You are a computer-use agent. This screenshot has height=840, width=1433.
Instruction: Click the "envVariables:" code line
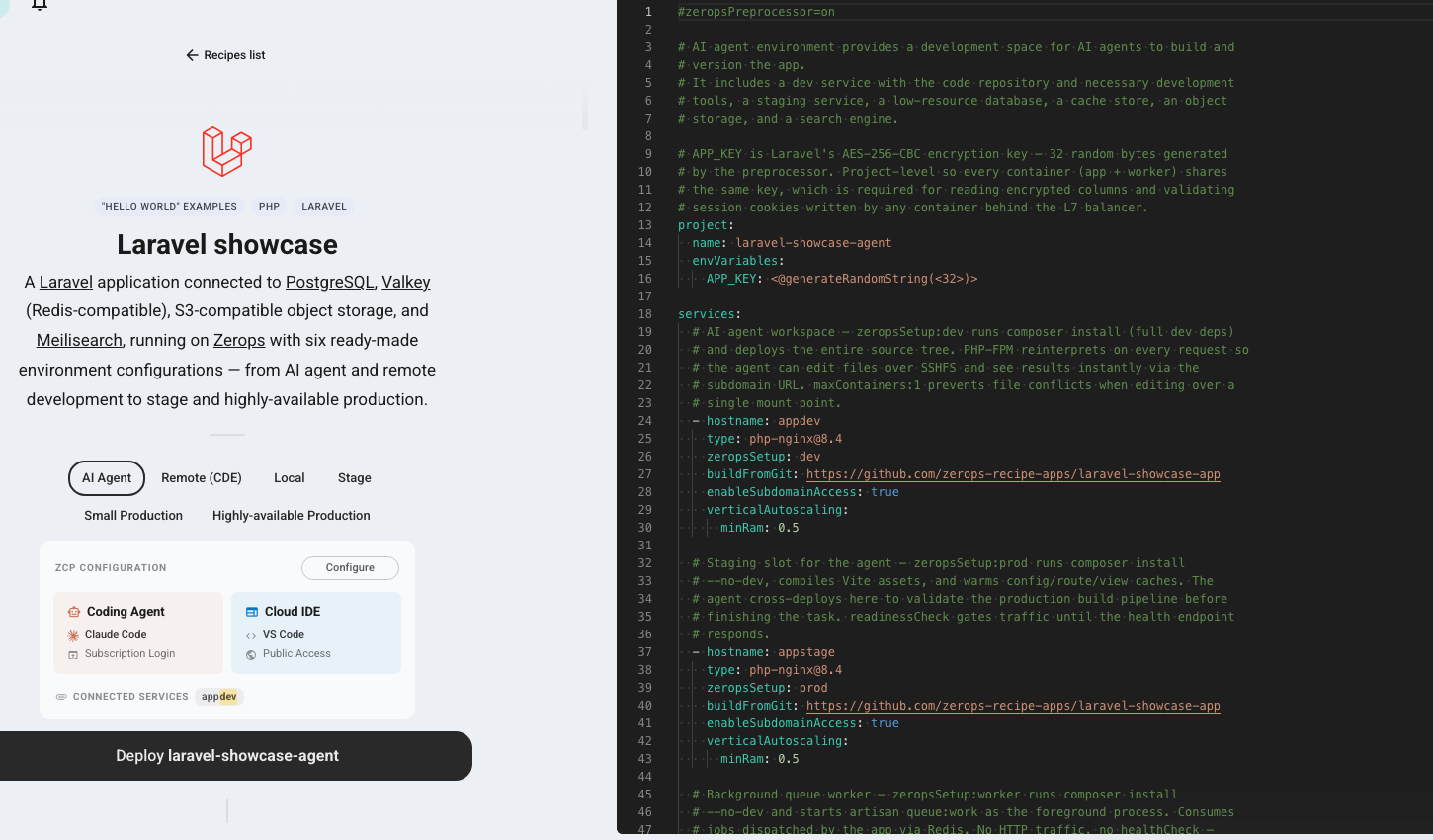coord(738,261)
